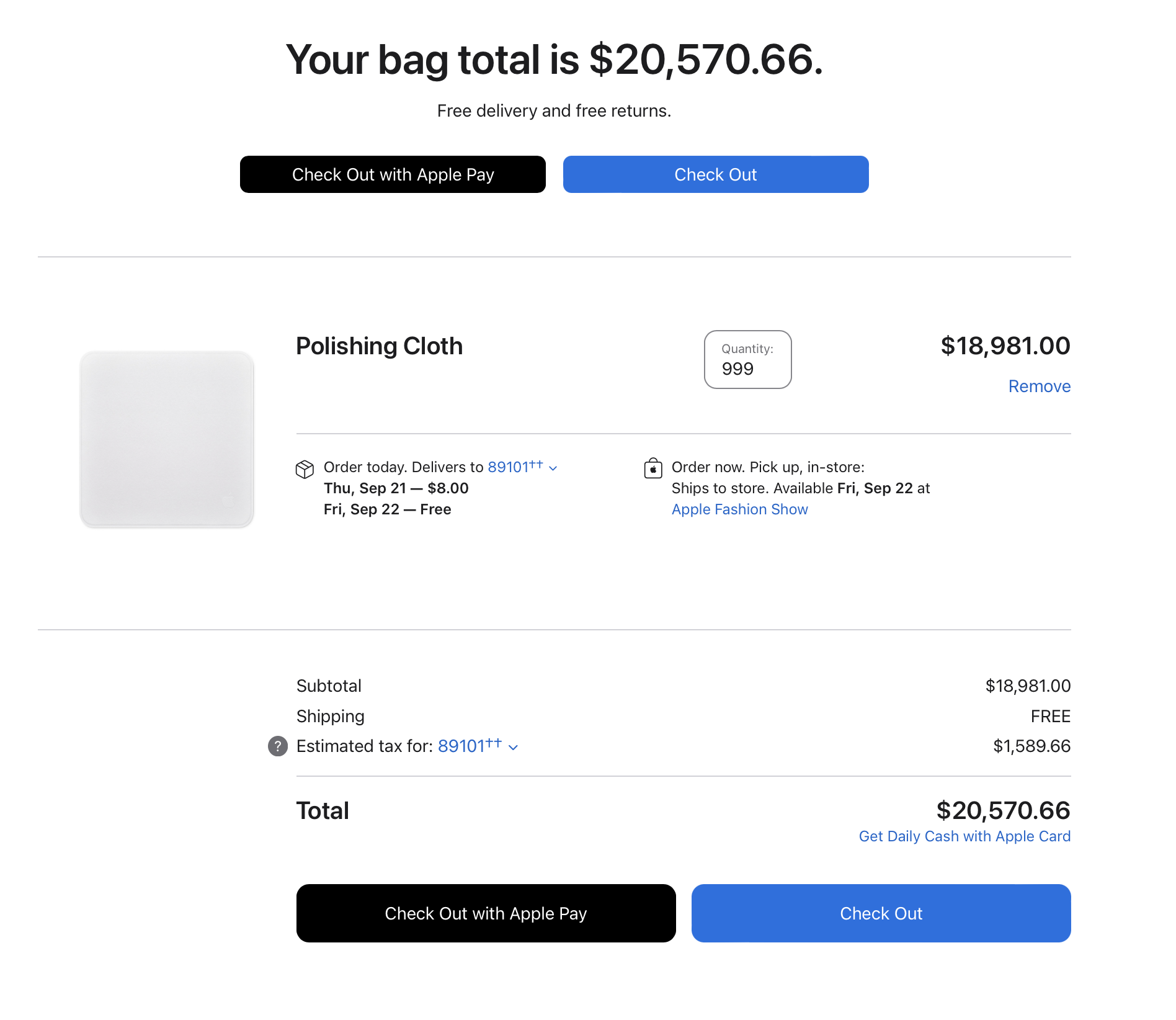This screenshot has height=1020, width=1176.
Task: Click the Polishing Cloth $18,981.00 item price
Action: [x=1005, y=346]
